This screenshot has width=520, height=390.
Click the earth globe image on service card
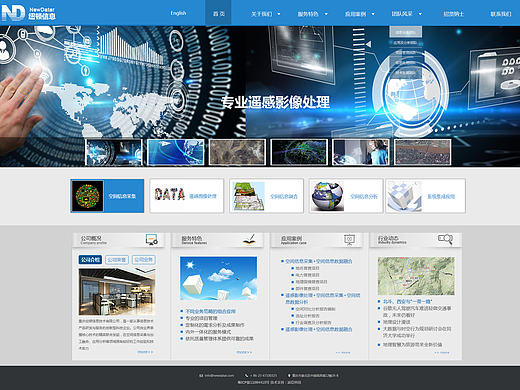pos(327,196)
